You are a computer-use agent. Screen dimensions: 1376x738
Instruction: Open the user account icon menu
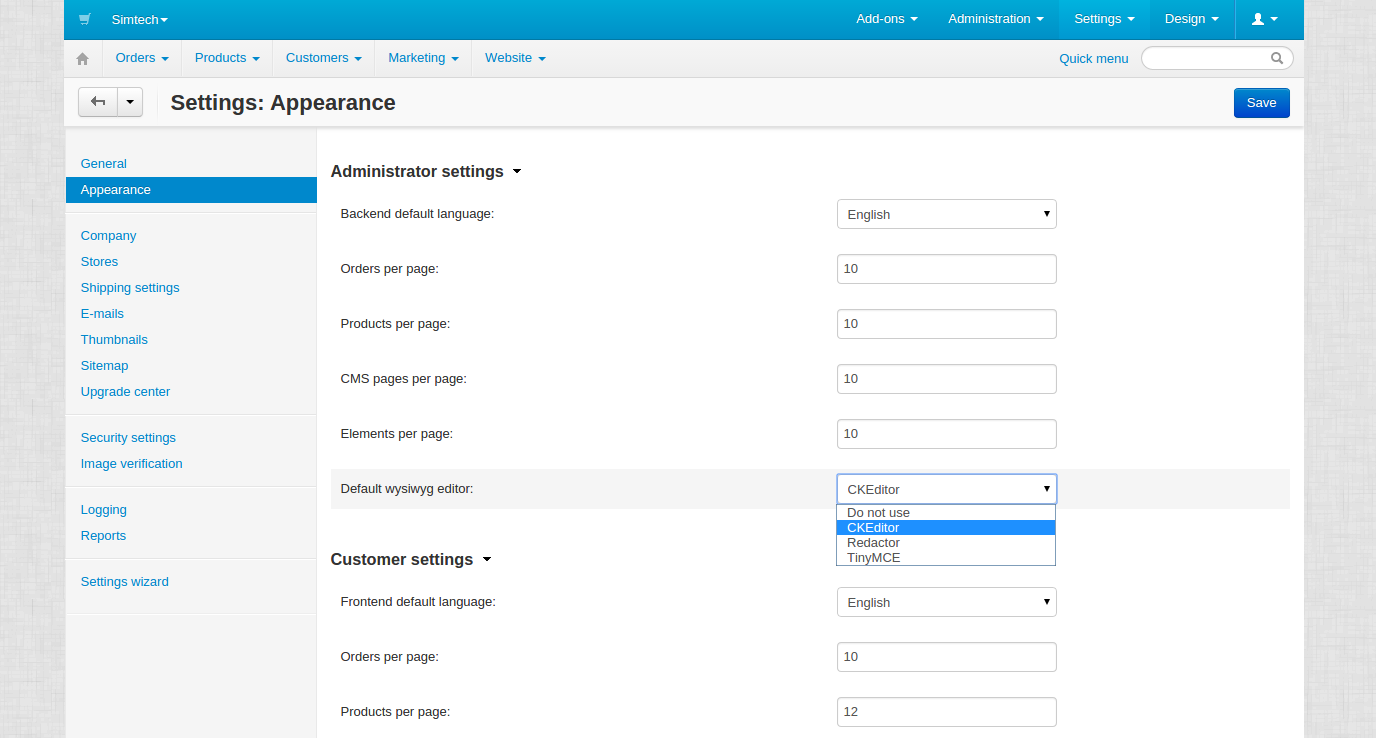[x=1264, y=19]
